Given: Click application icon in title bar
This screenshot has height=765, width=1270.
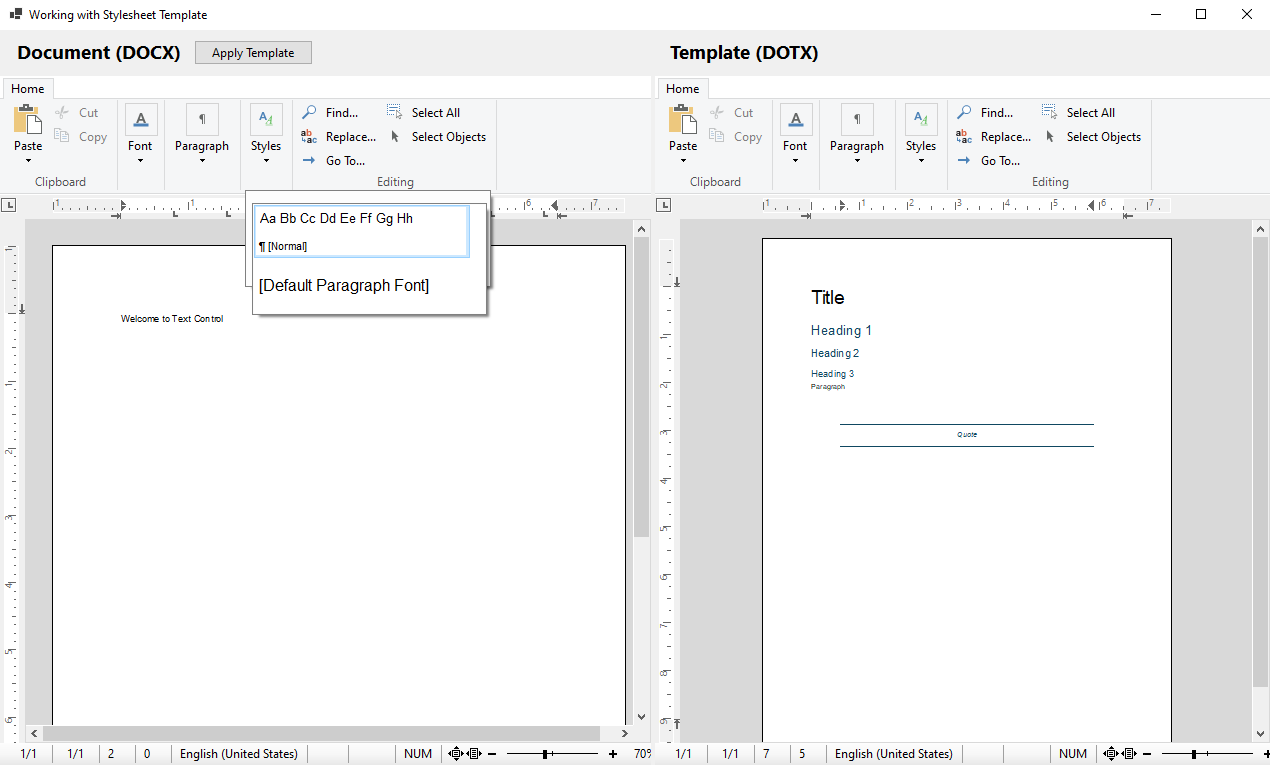Looking at the screenshot, I should 15,15.
